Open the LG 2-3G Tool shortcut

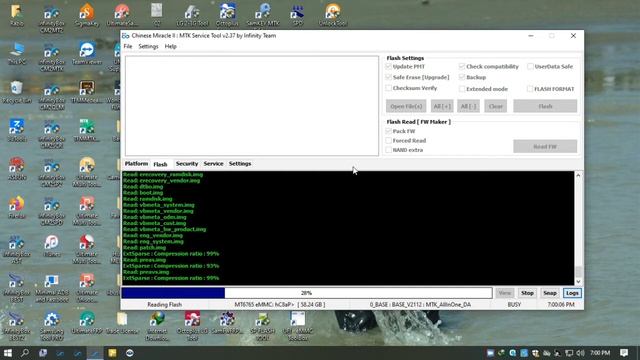192,16
